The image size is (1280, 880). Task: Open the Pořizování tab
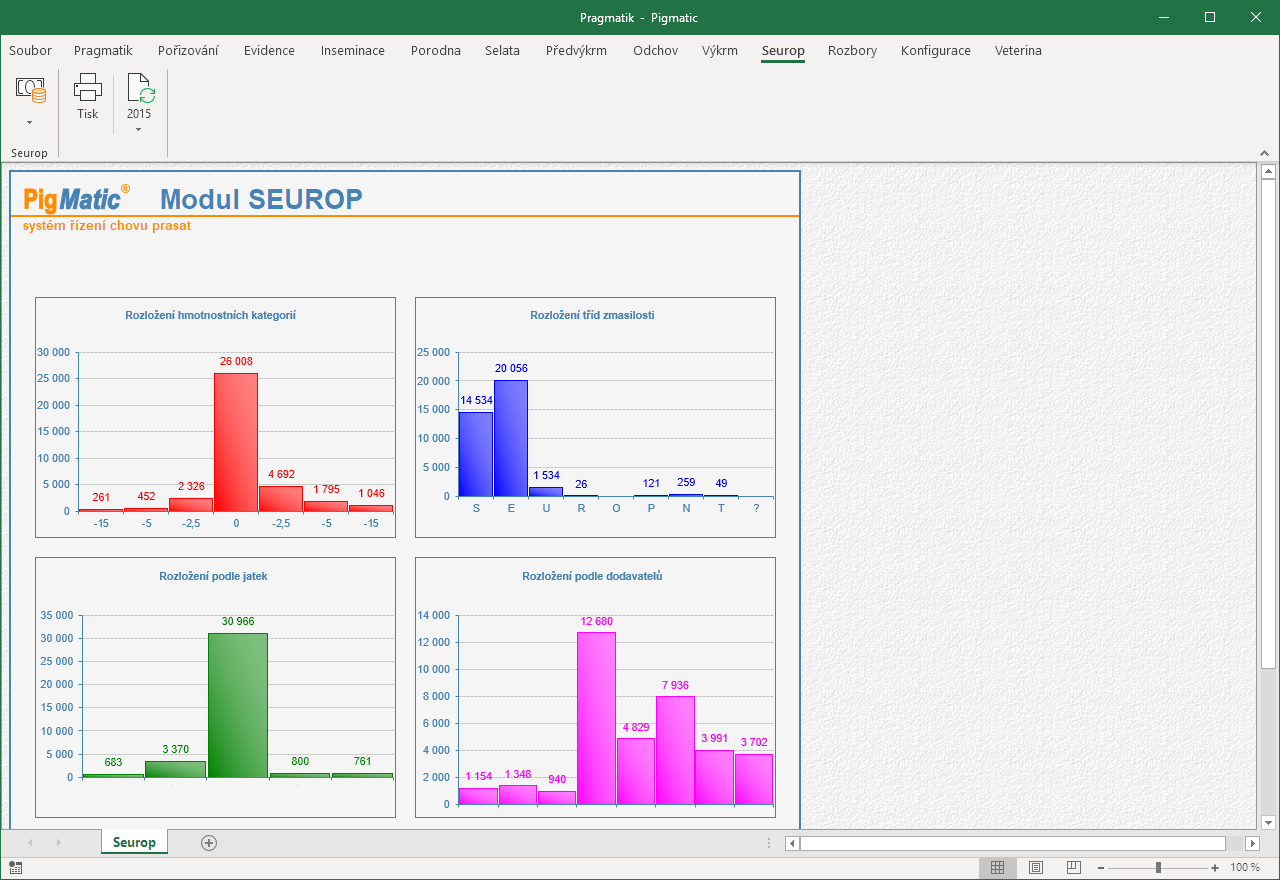188,51
